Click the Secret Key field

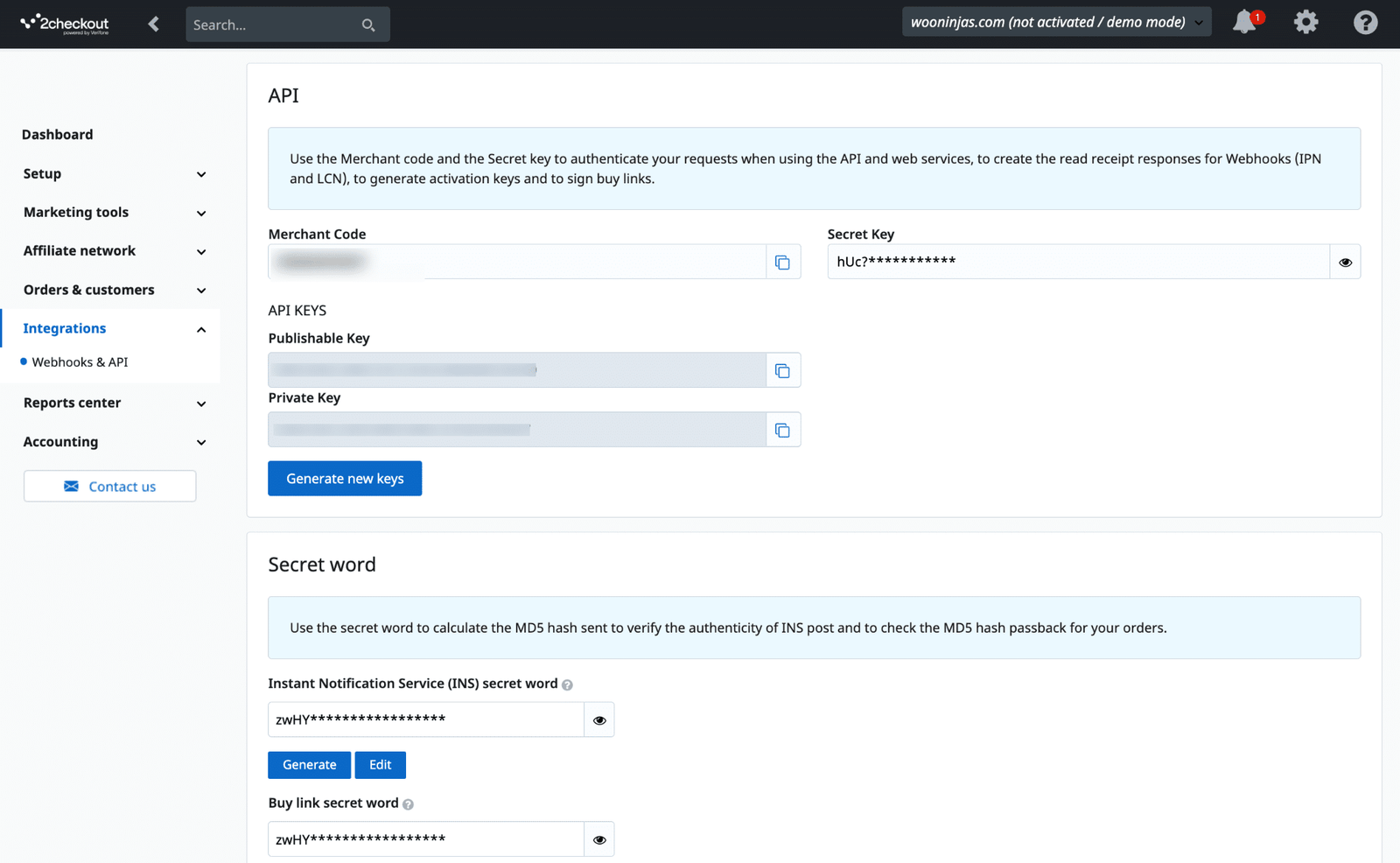(1079, 262)
